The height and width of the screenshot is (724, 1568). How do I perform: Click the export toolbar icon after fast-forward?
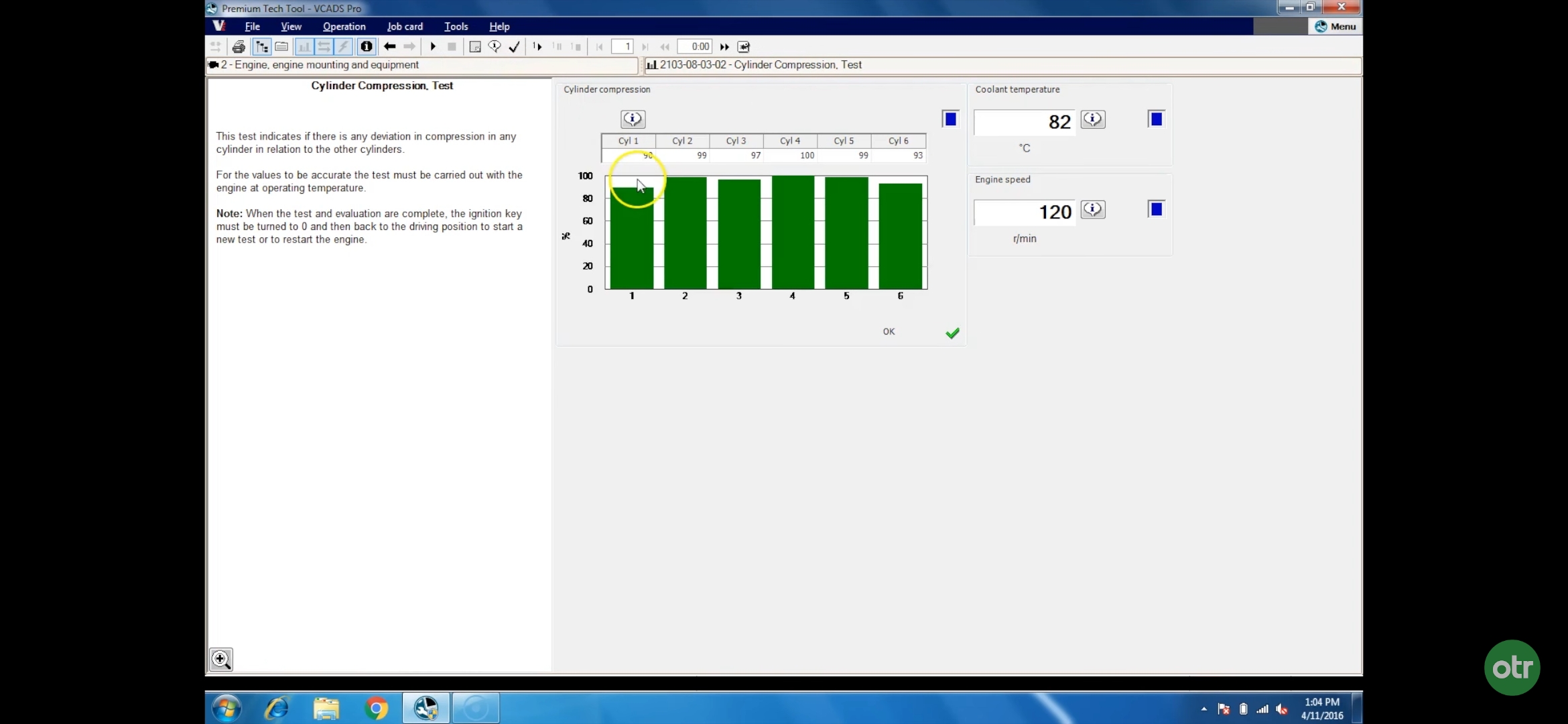point(744,47)
